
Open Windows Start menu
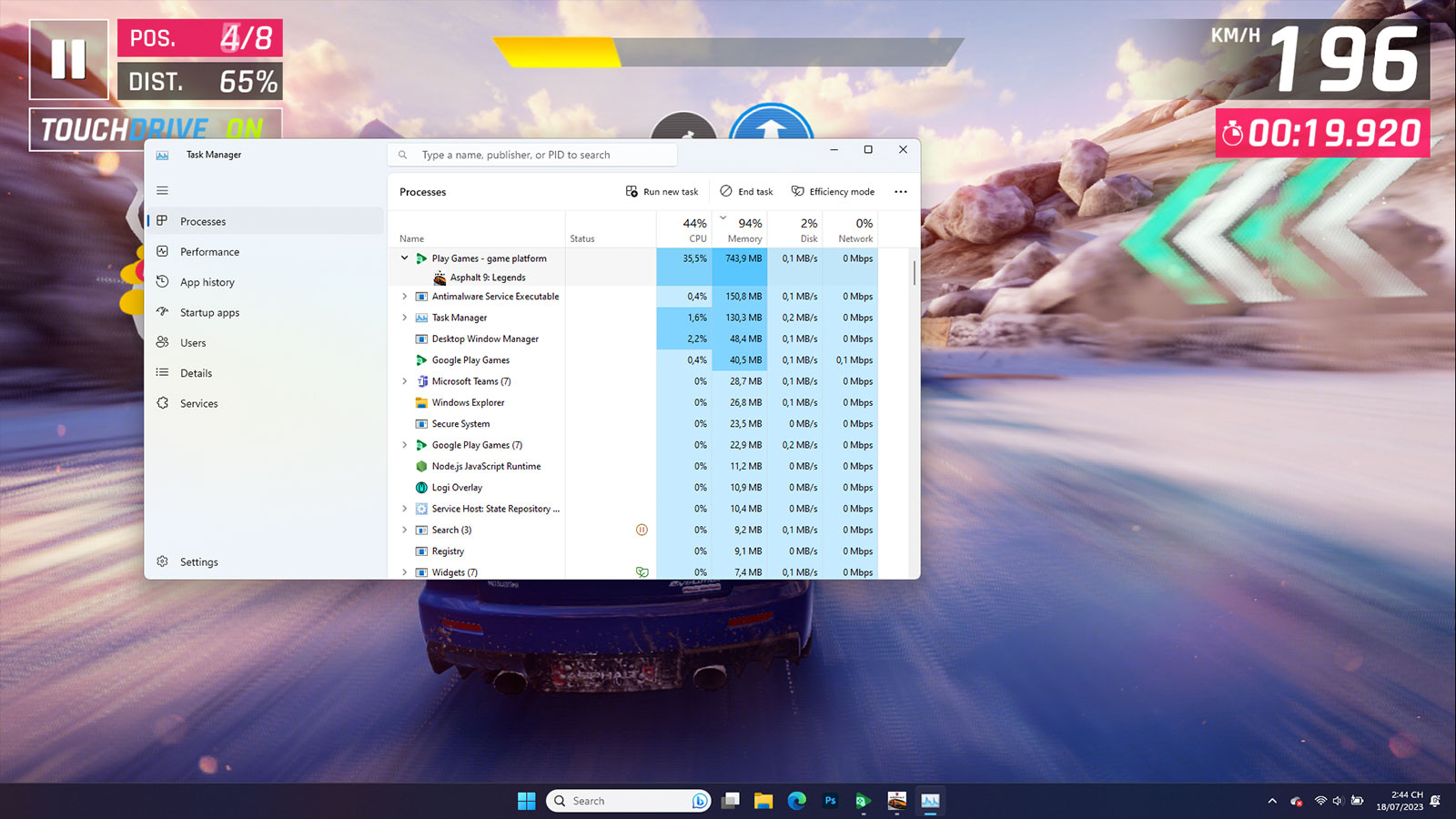(526, 801)
